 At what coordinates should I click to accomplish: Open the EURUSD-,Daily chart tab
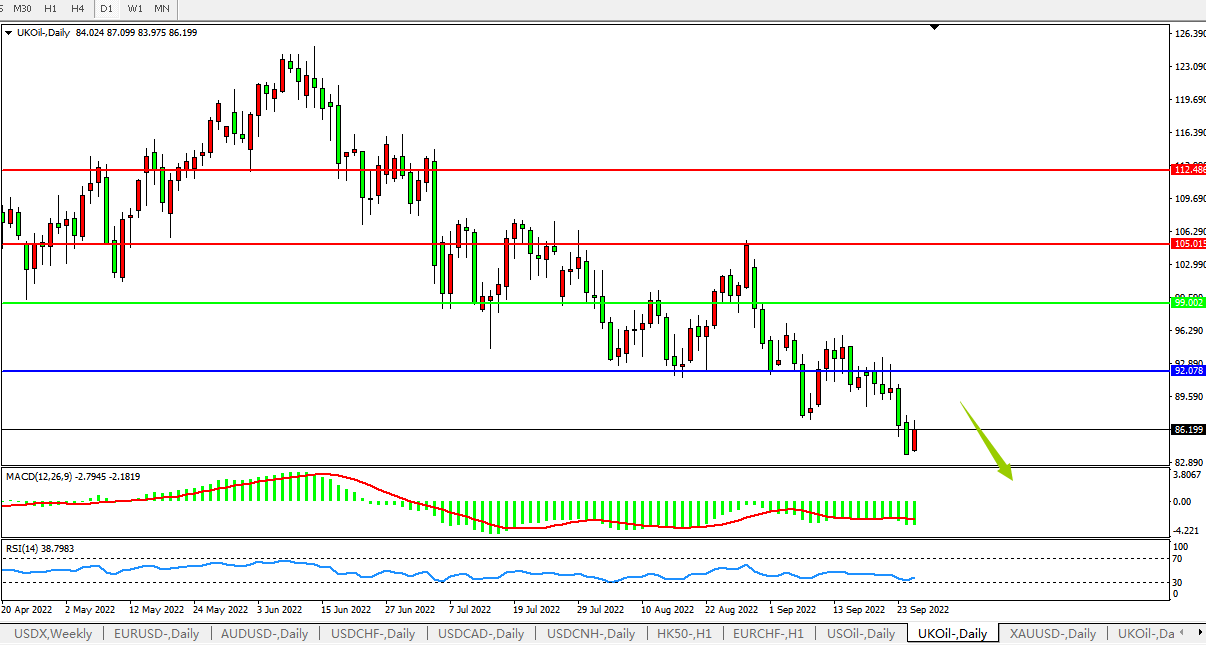156,634
